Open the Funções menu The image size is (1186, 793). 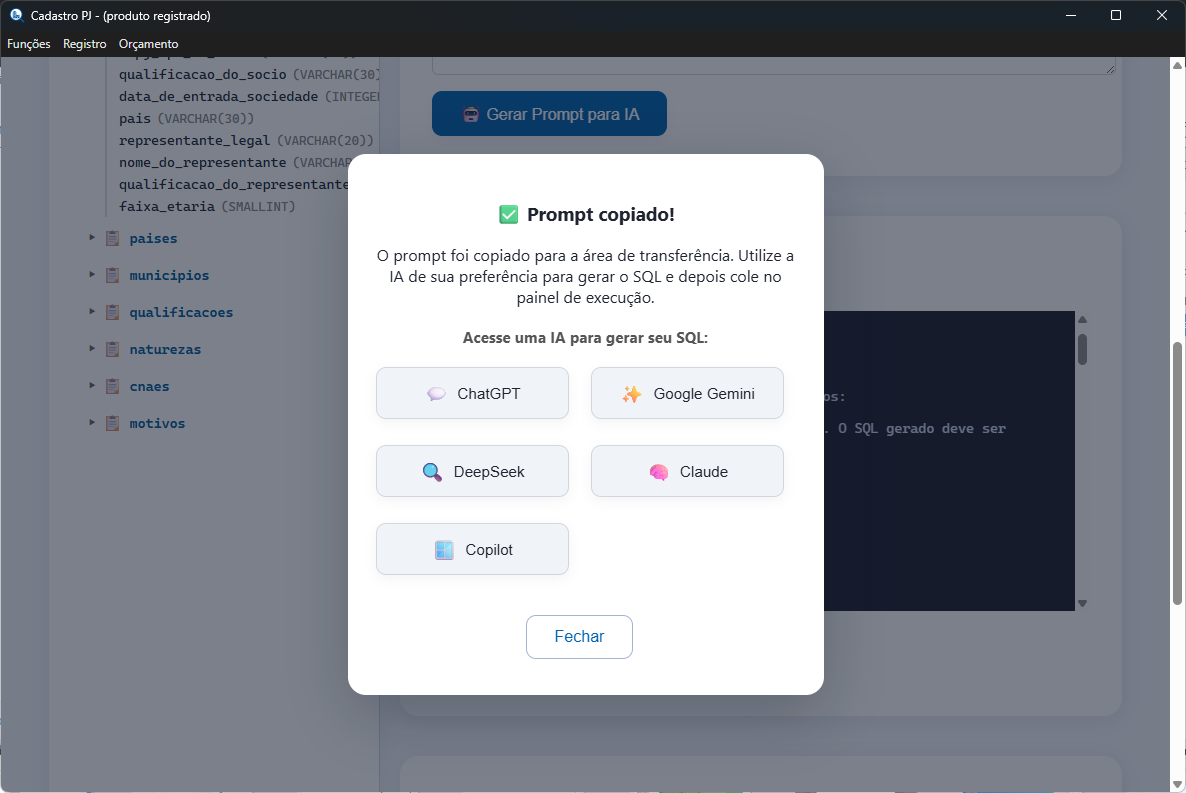[x=29, y=44]
